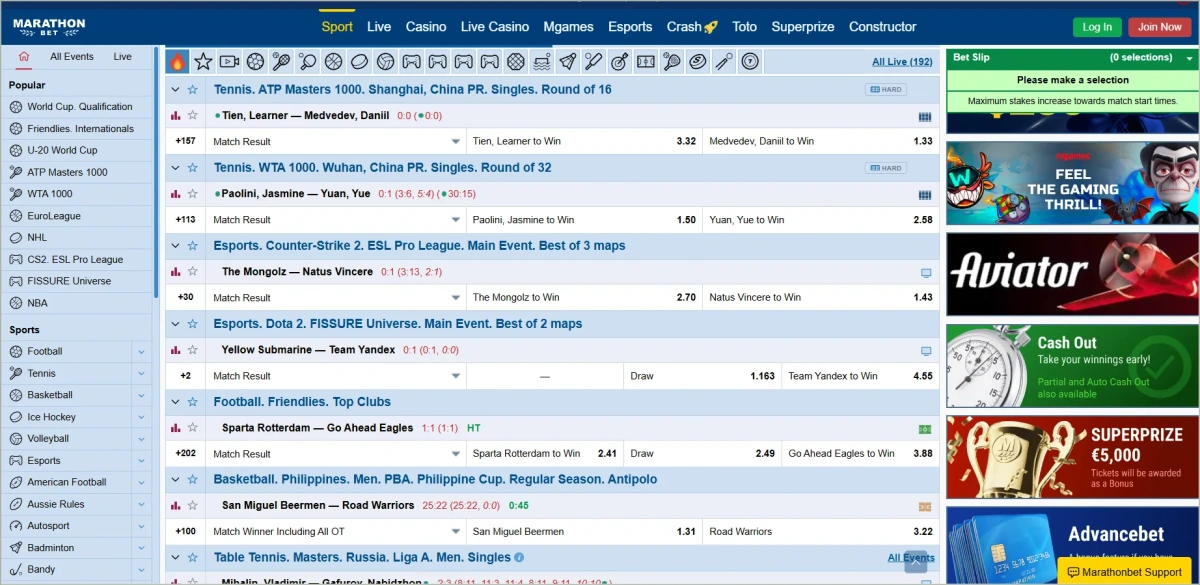Select the flame hot events icon
1200x585 pixels.
coord(178,61)
